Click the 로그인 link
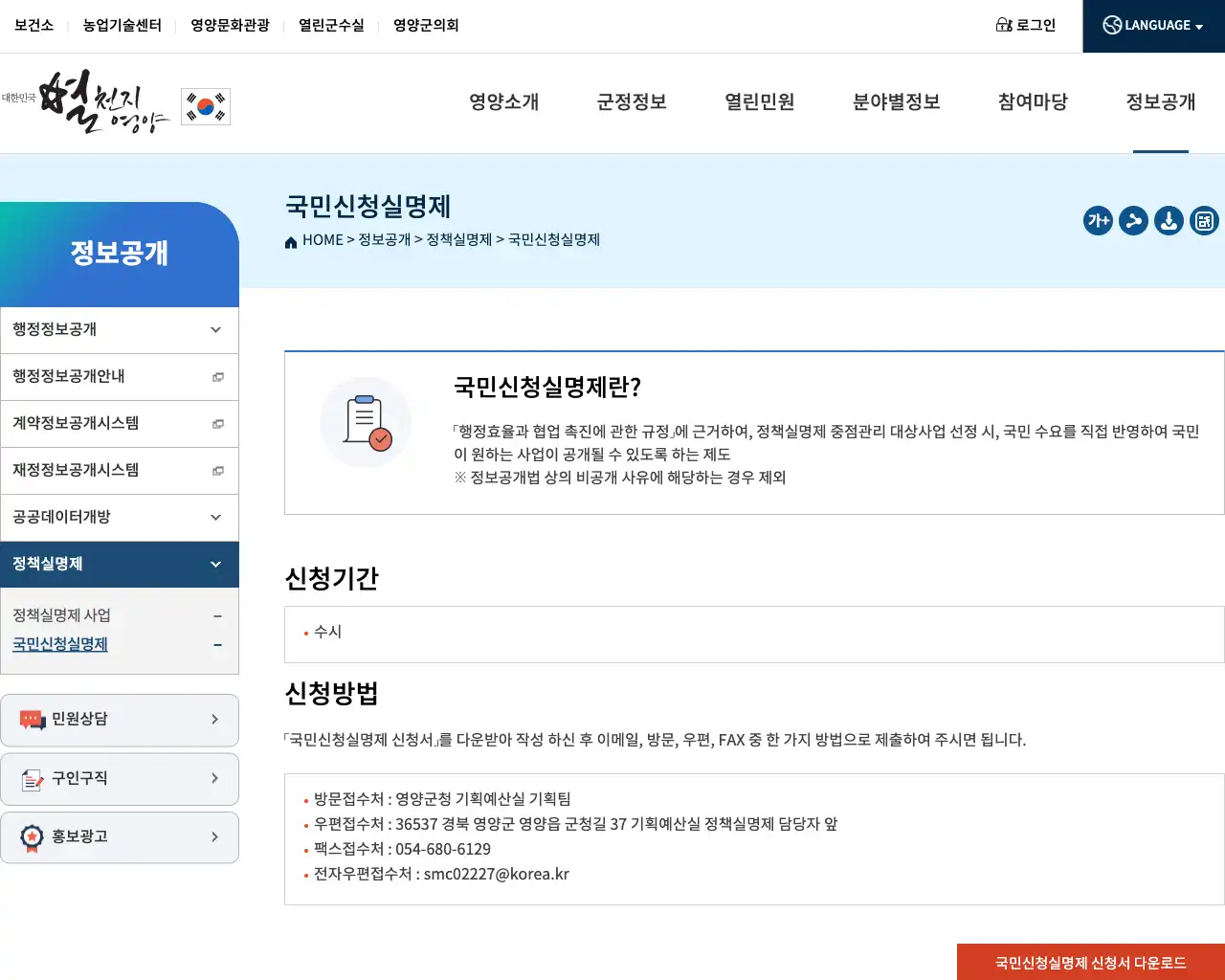Viewport: 1225px width, 980px height. (1036, 25)
